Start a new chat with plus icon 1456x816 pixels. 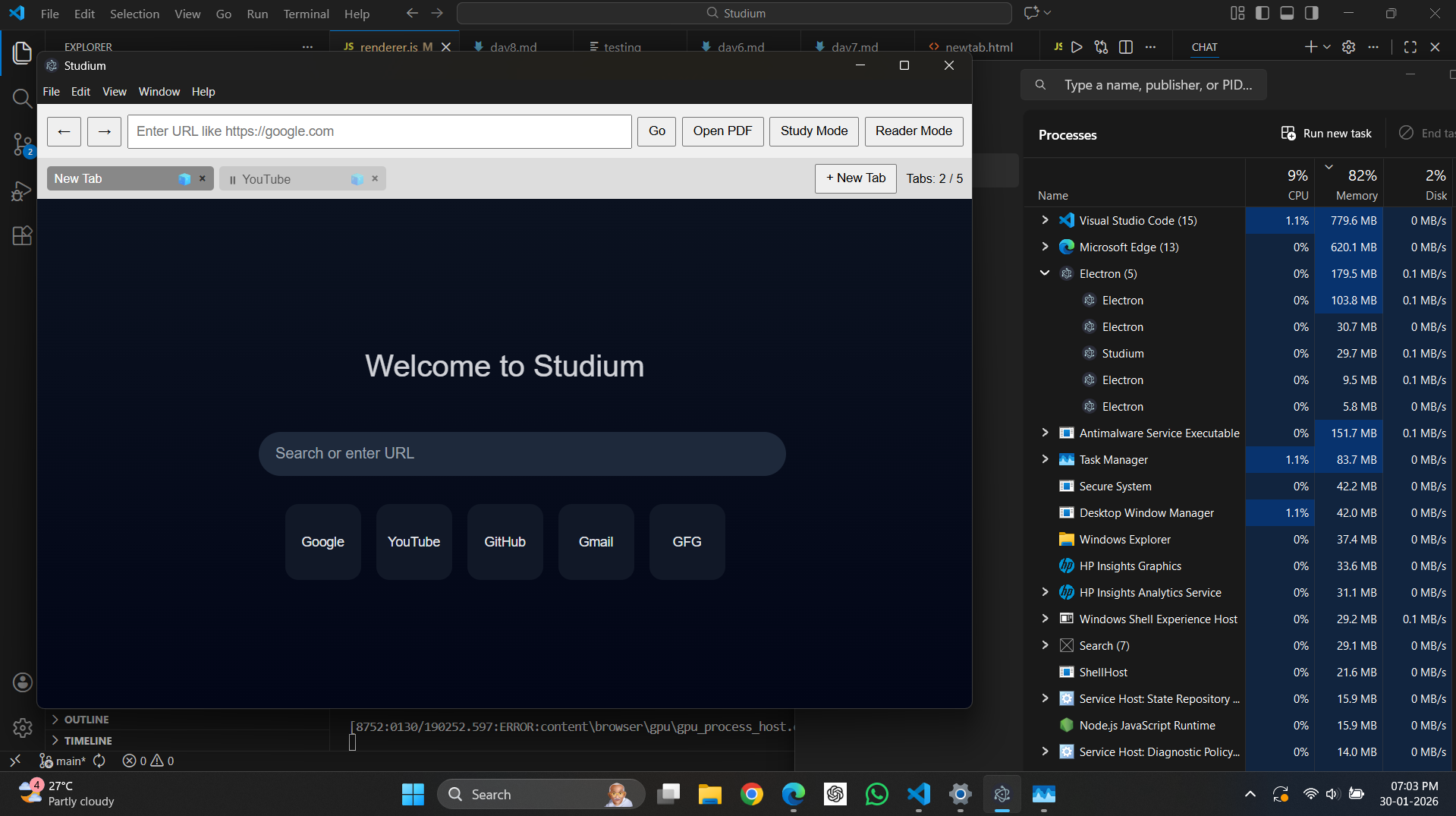pos(1310,47)
